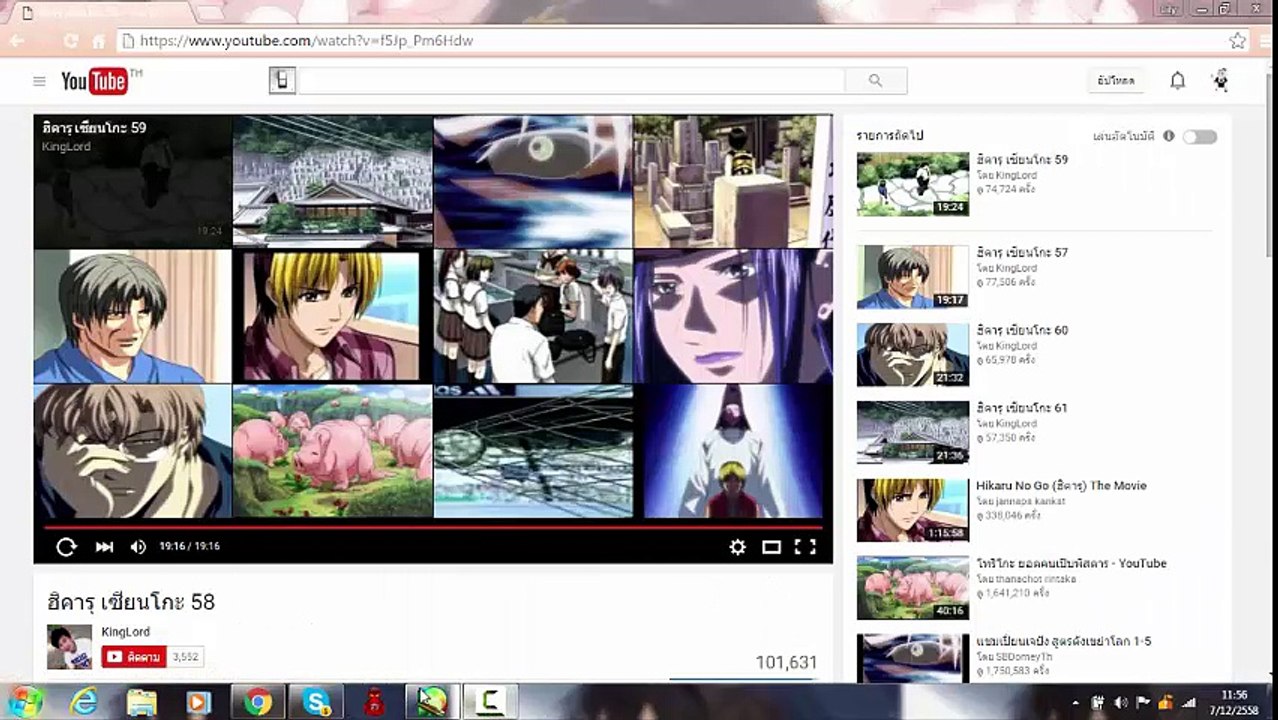The width and height of the screenshot is (1278, 720).
Task: Seek within the red video progress bar
Action: [433, 527]
